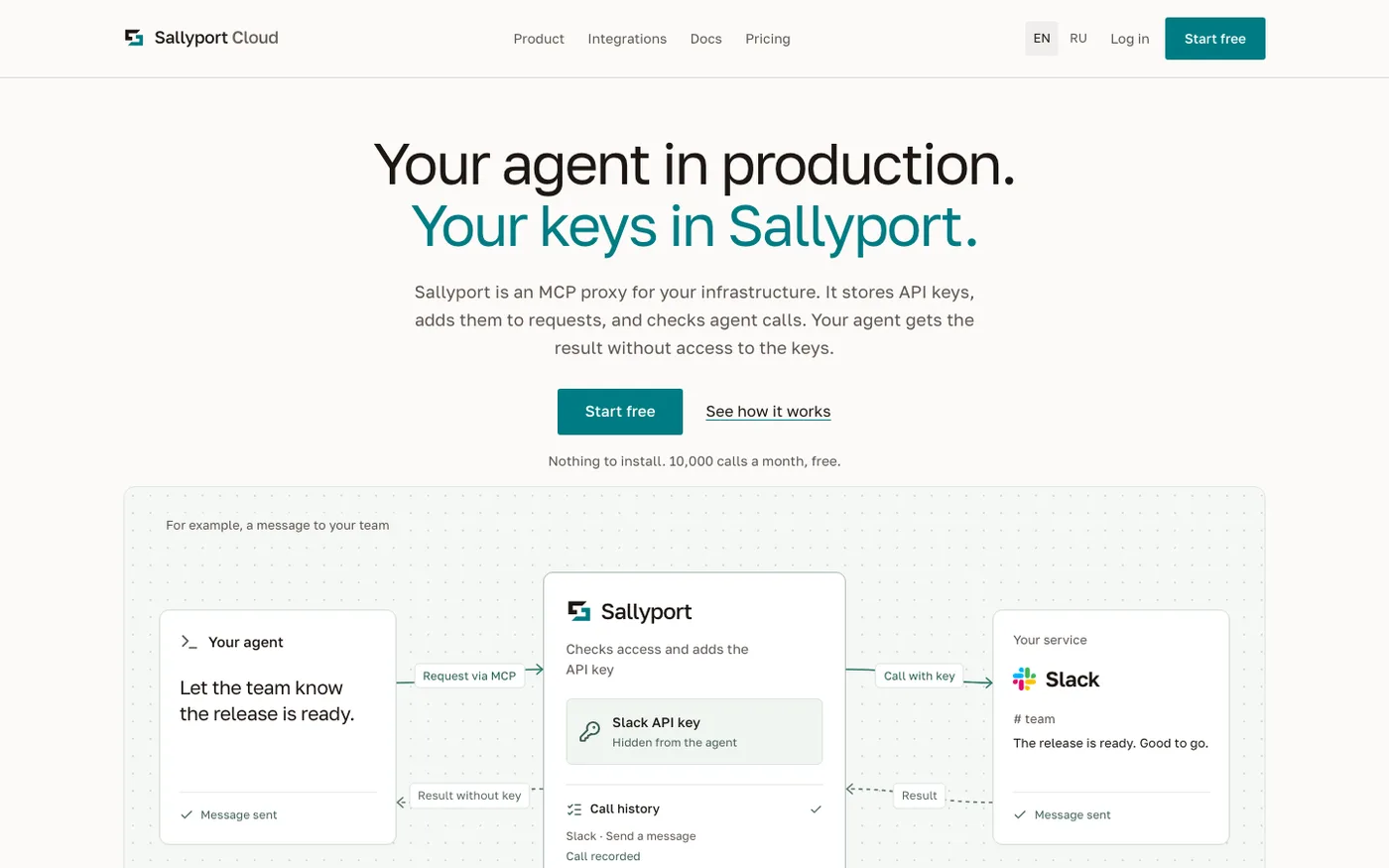Click the Slack logo icon

point(1024,680)
